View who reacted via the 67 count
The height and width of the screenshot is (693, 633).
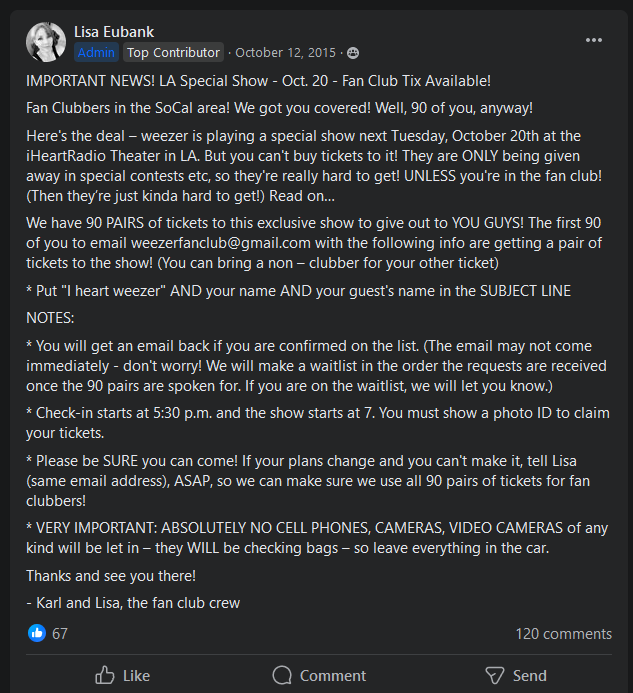(x=60, y=633)
